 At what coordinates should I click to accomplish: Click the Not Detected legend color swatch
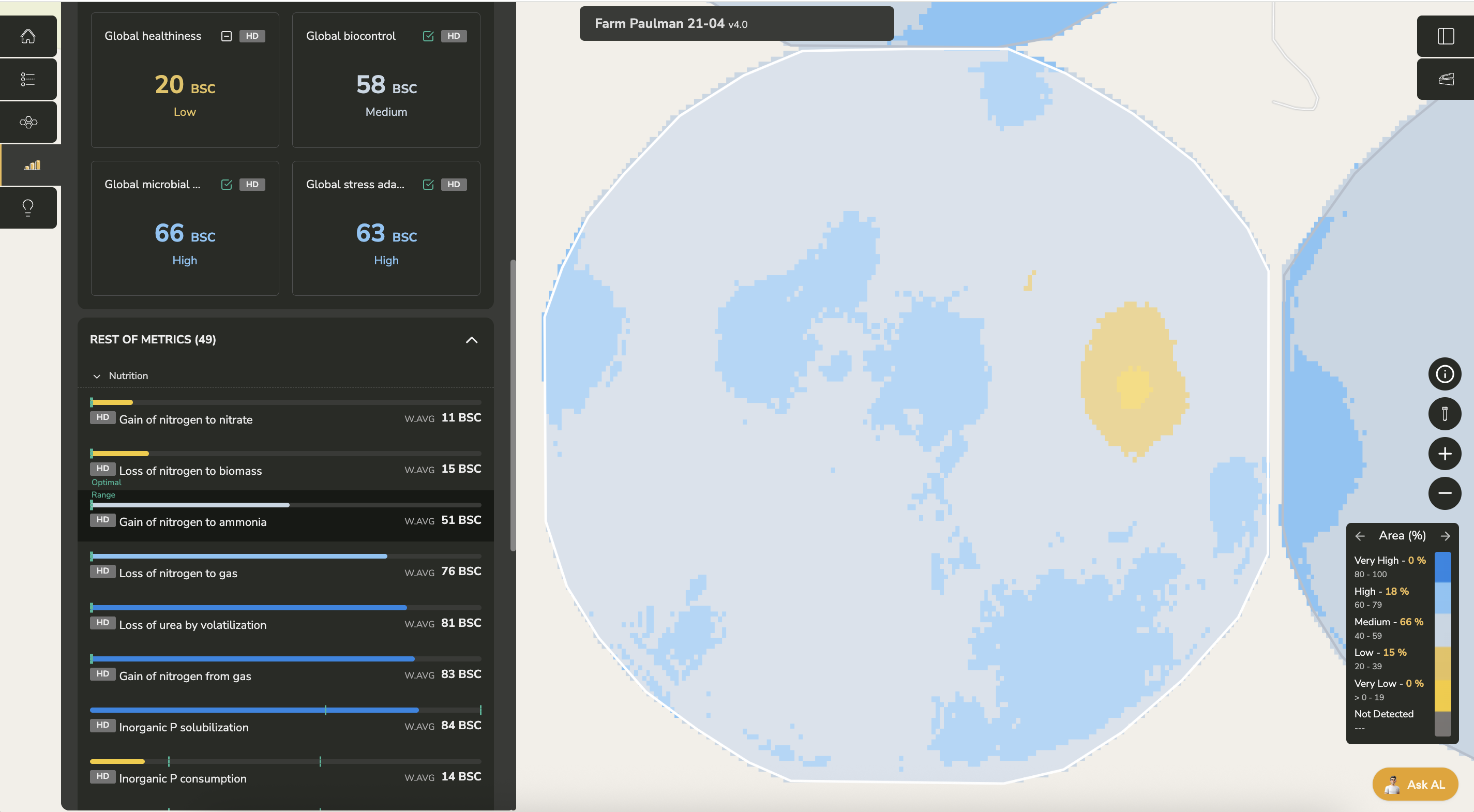pos(1442,724)
